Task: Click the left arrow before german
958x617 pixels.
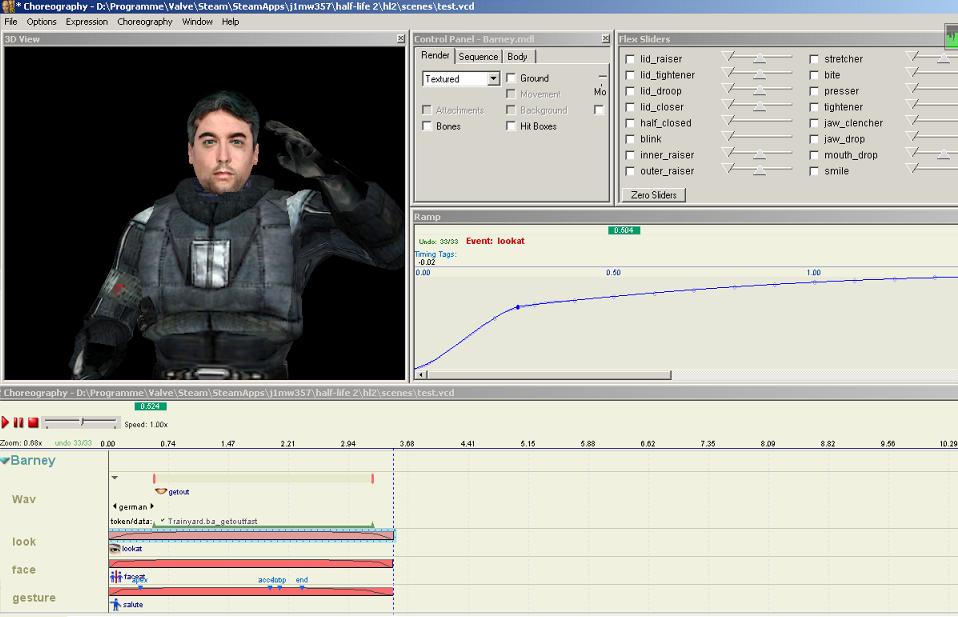Action: [114, 506]
